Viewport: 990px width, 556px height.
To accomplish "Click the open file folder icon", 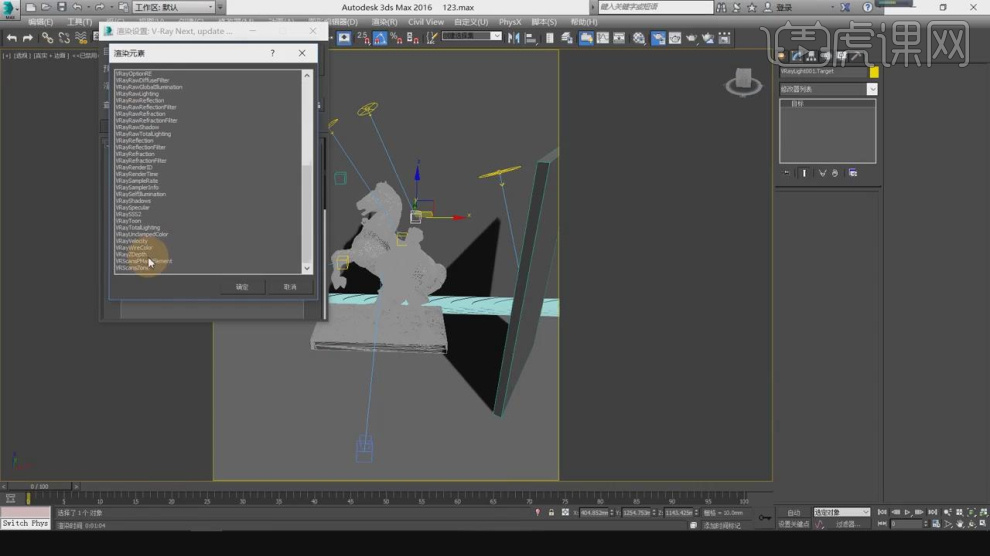I will (46, 8).
